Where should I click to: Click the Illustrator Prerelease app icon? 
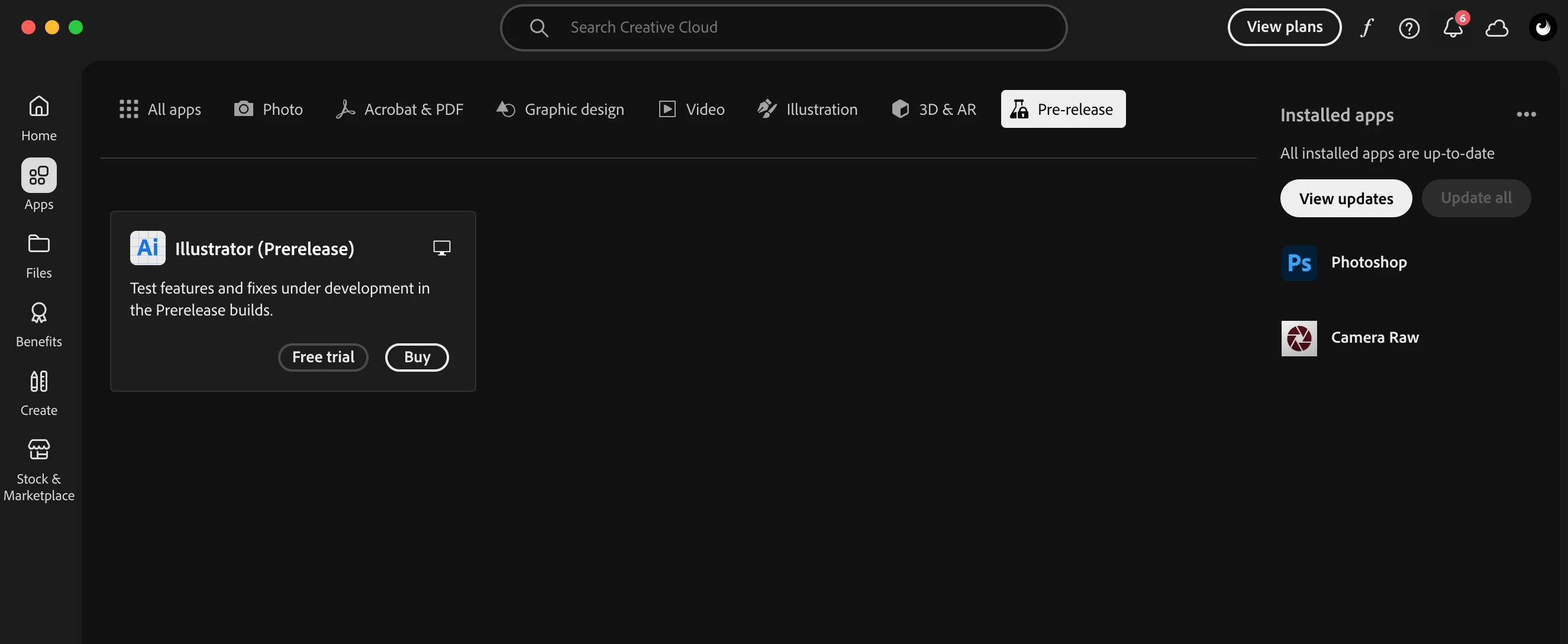coord(147,248)
